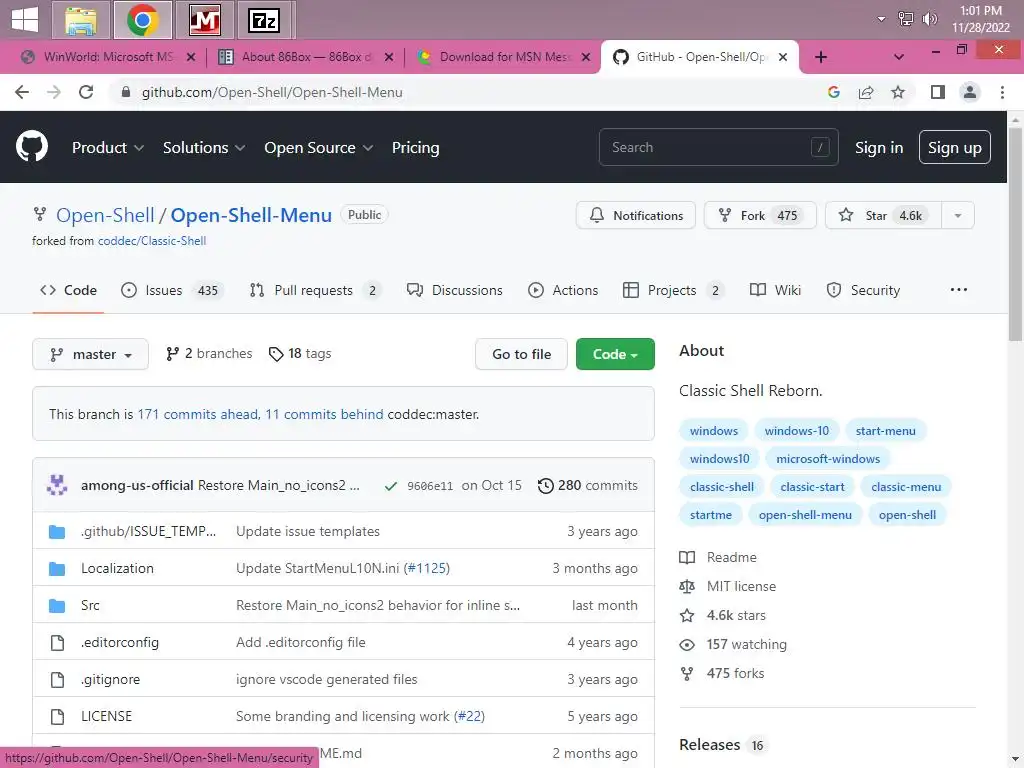
Task: Click the Go to file button
Action: pos(521,354)
